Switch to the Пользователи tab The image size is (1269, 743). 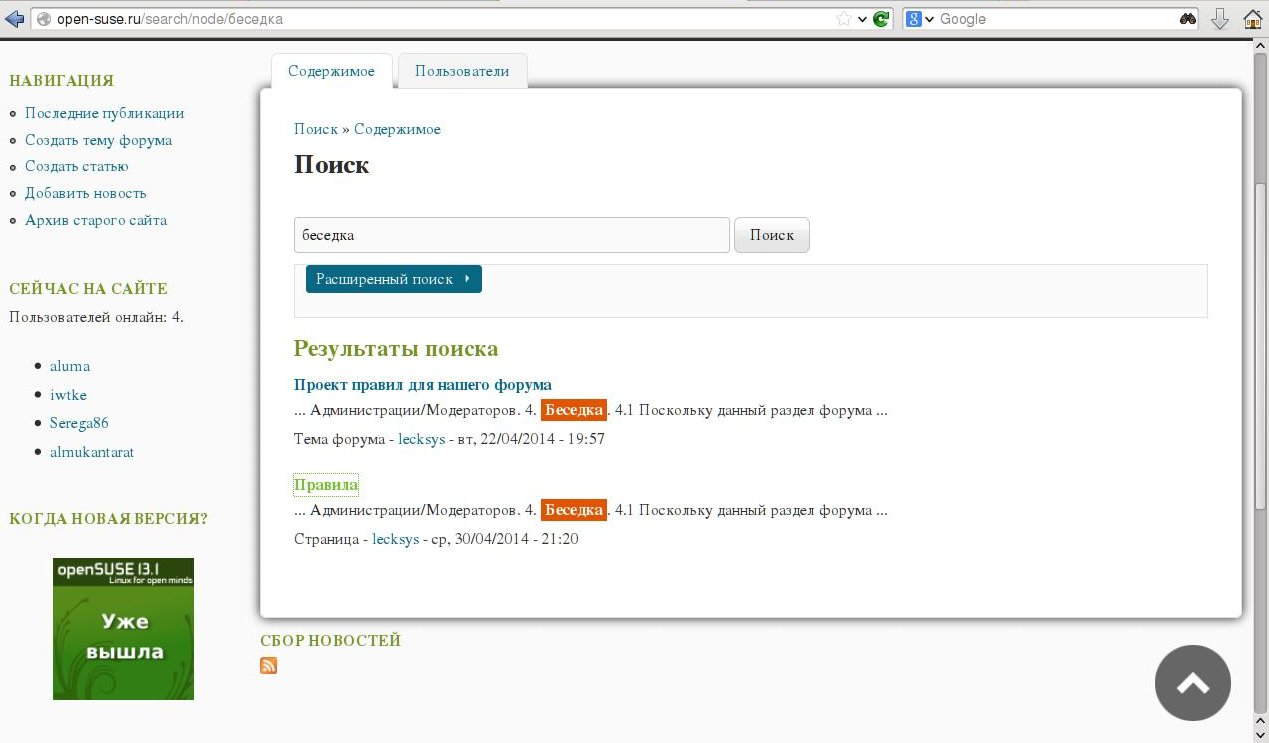pos(462,71)
